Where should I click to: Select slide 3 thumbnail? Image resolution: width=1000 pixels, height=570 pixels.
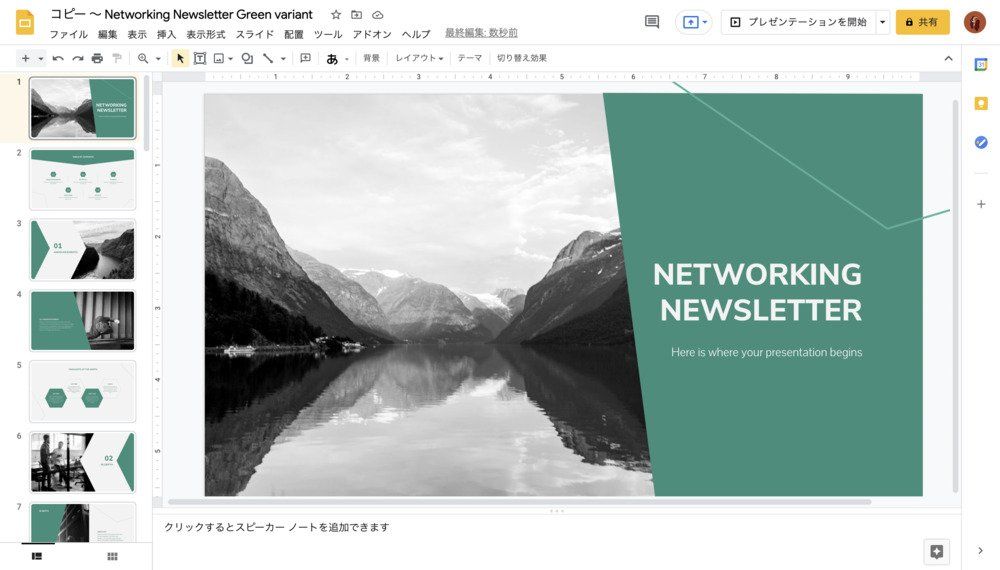83,250
